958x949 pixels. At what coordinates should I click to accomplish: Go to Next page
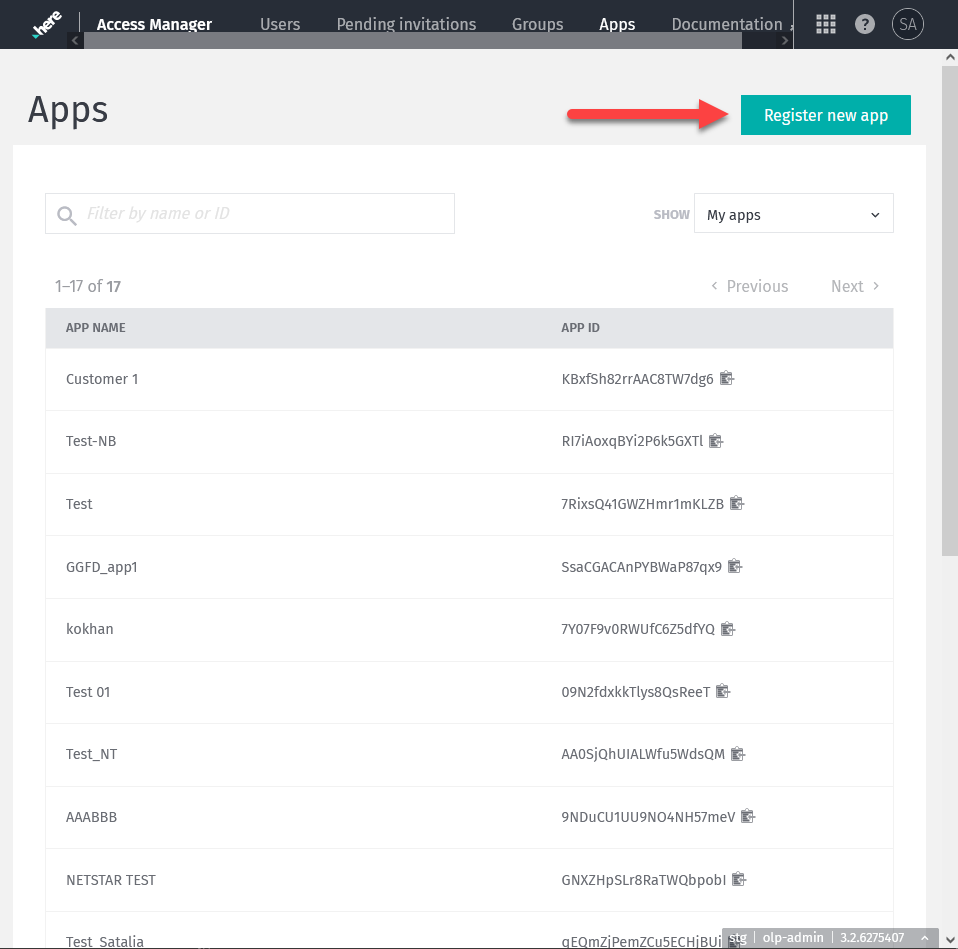[x=855, y=286]
